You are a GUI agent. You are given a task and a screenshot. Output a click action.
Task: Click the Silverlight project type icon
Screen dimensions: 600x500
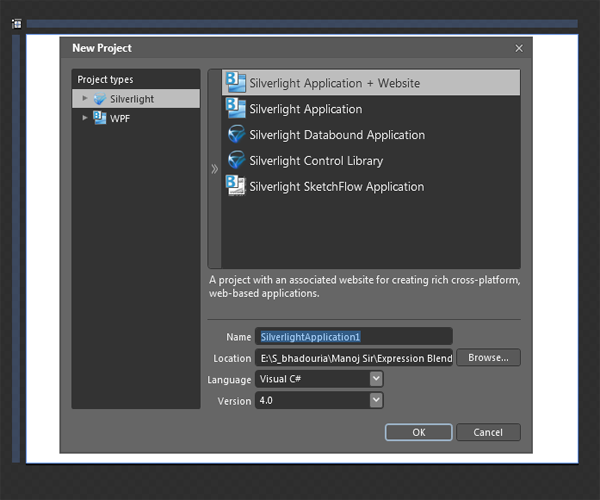100,99
